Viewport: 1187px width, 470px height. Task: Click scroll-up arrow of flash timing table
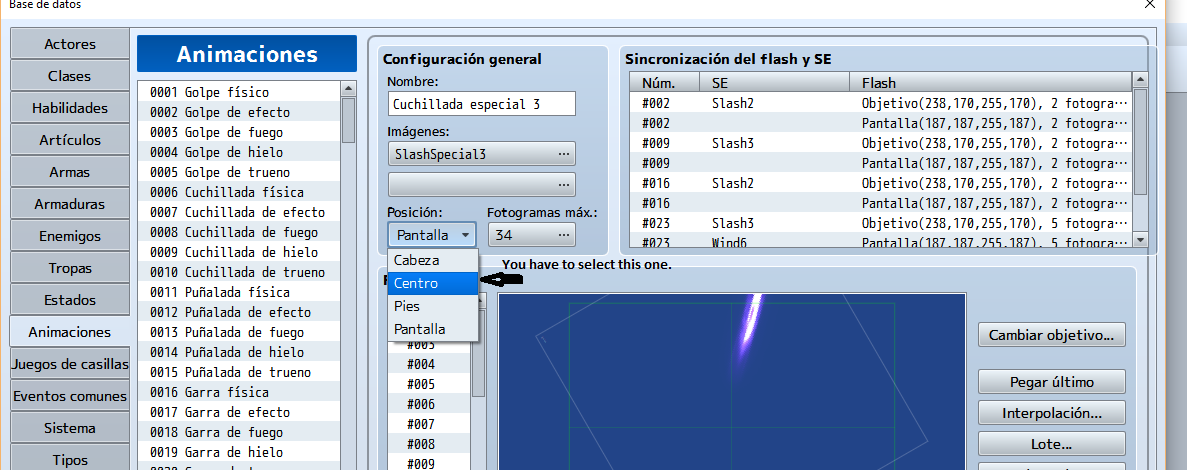[x=1140, y=80]
